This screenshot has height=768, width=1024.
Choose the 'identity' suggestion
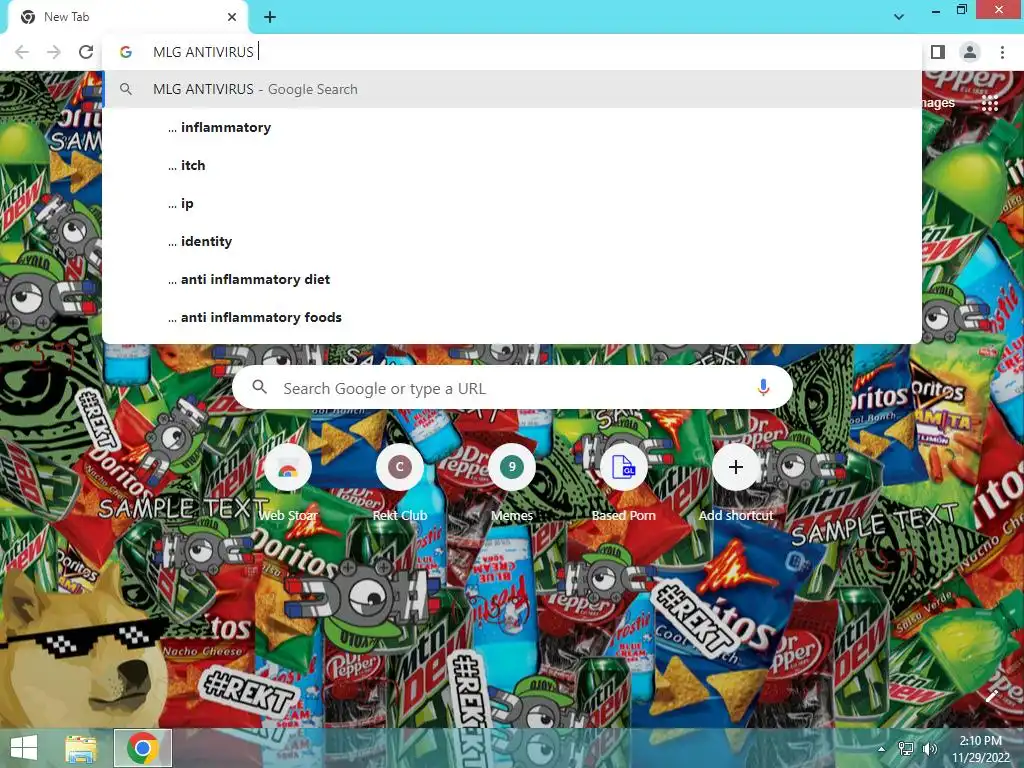512,241
